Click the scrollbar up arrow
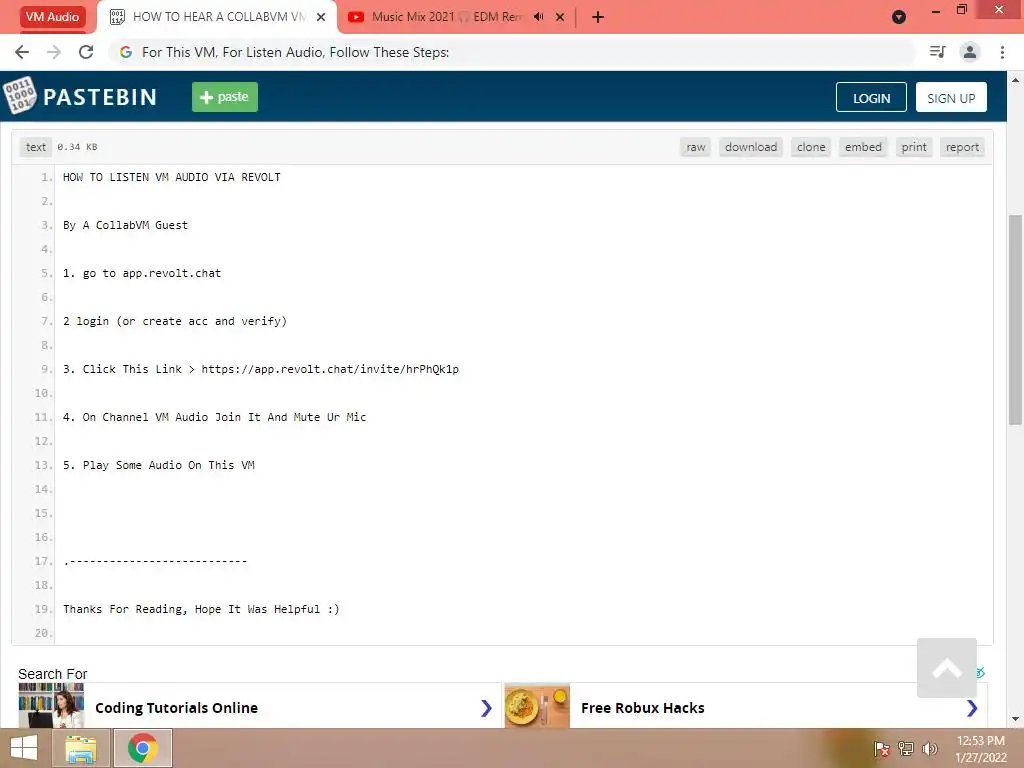Image resolution: width=1024 pixels, height=768 pixels. 1015,80
